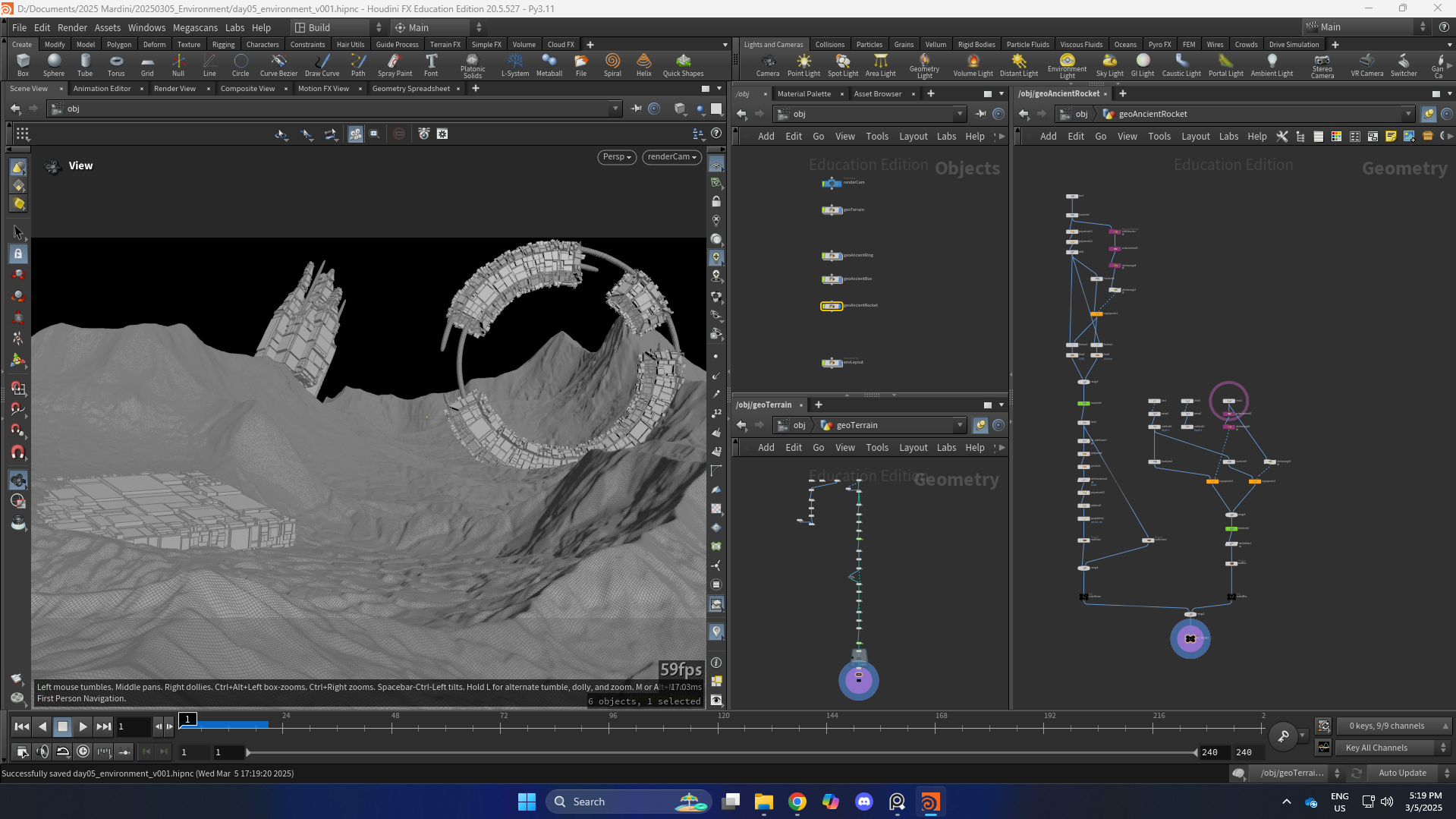1456x819 pixels.
Task: Open the renderCam camera dropdown
Action: coord(671,157)
